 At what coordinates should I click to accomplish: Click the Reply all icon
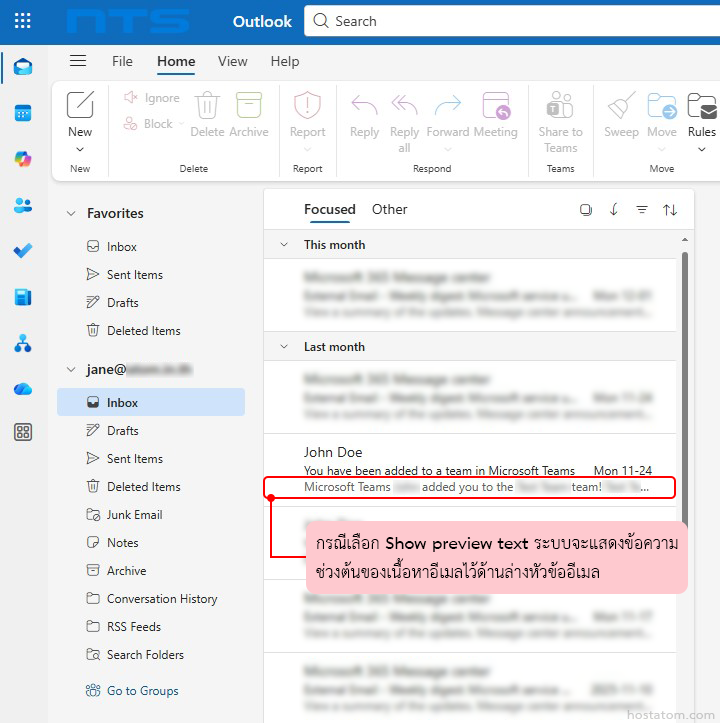405,105
